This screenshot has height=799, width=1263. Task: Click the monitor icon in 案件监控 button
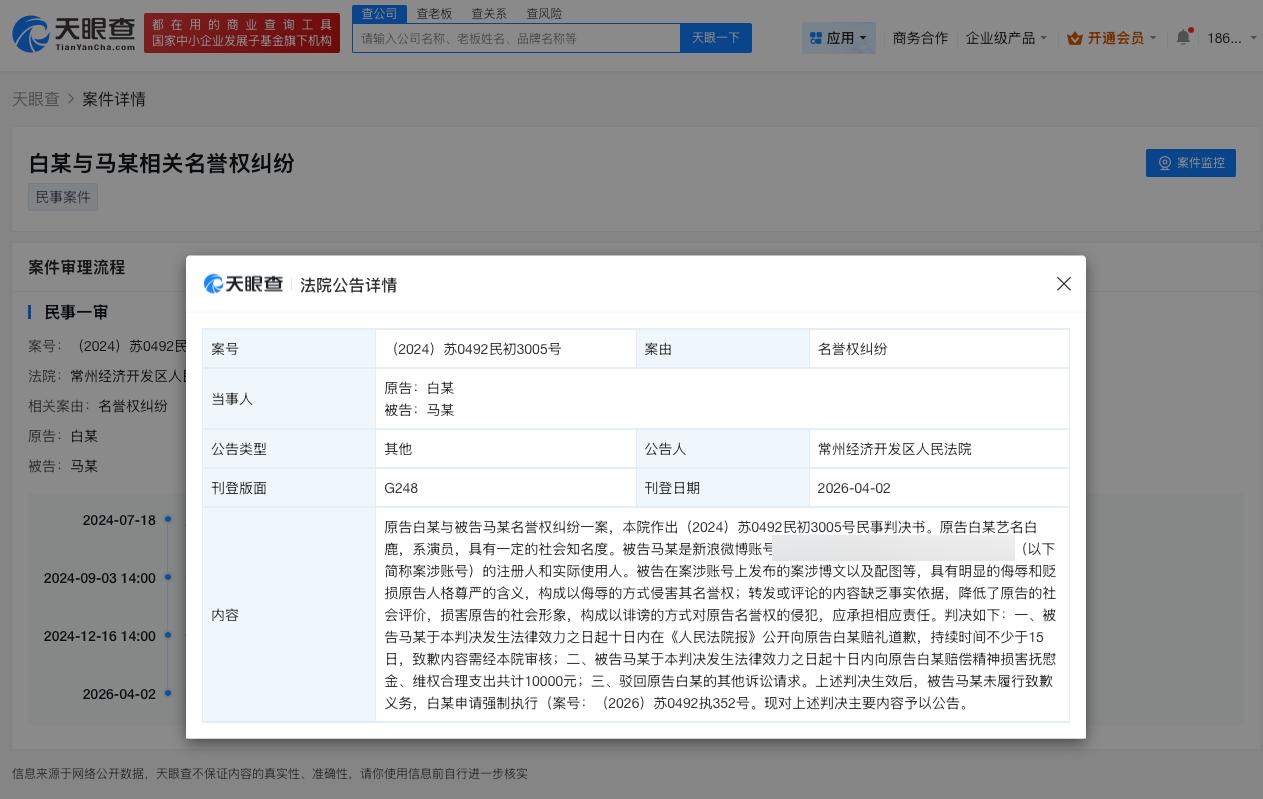1165,163
